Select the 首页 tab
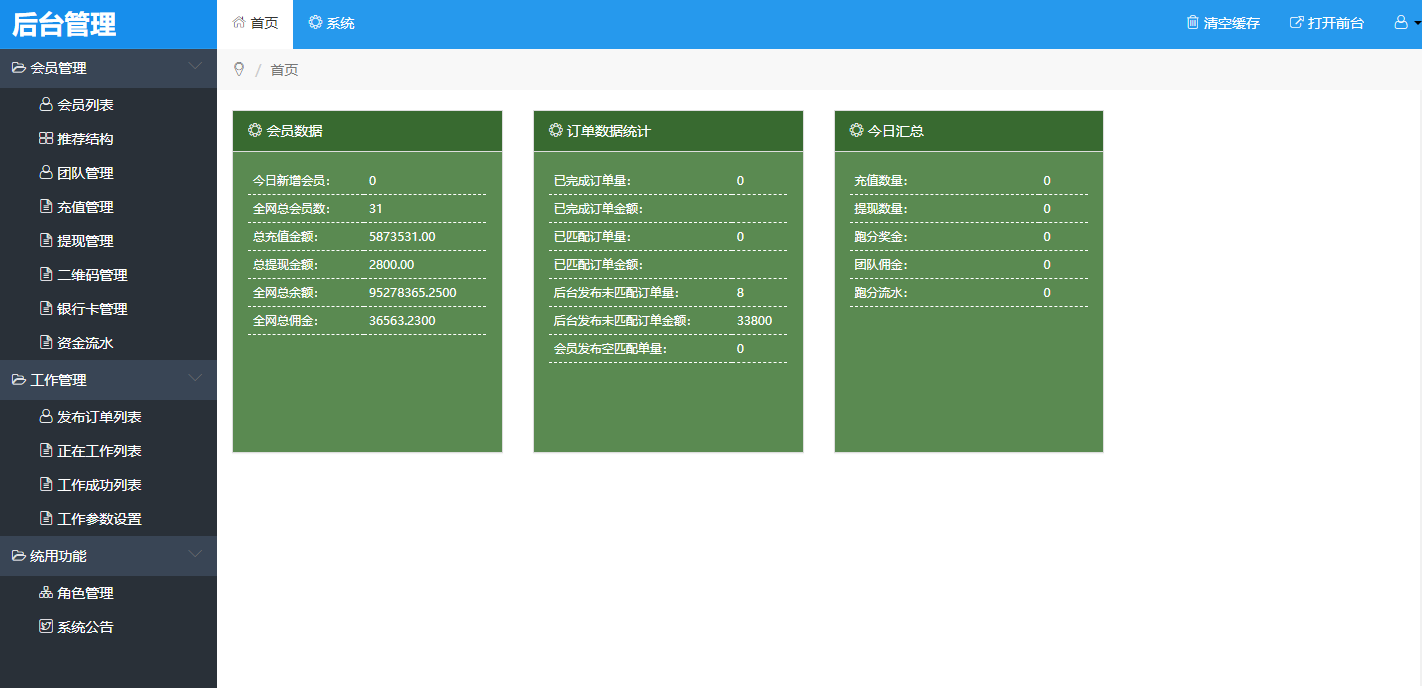 coord(255,22)
